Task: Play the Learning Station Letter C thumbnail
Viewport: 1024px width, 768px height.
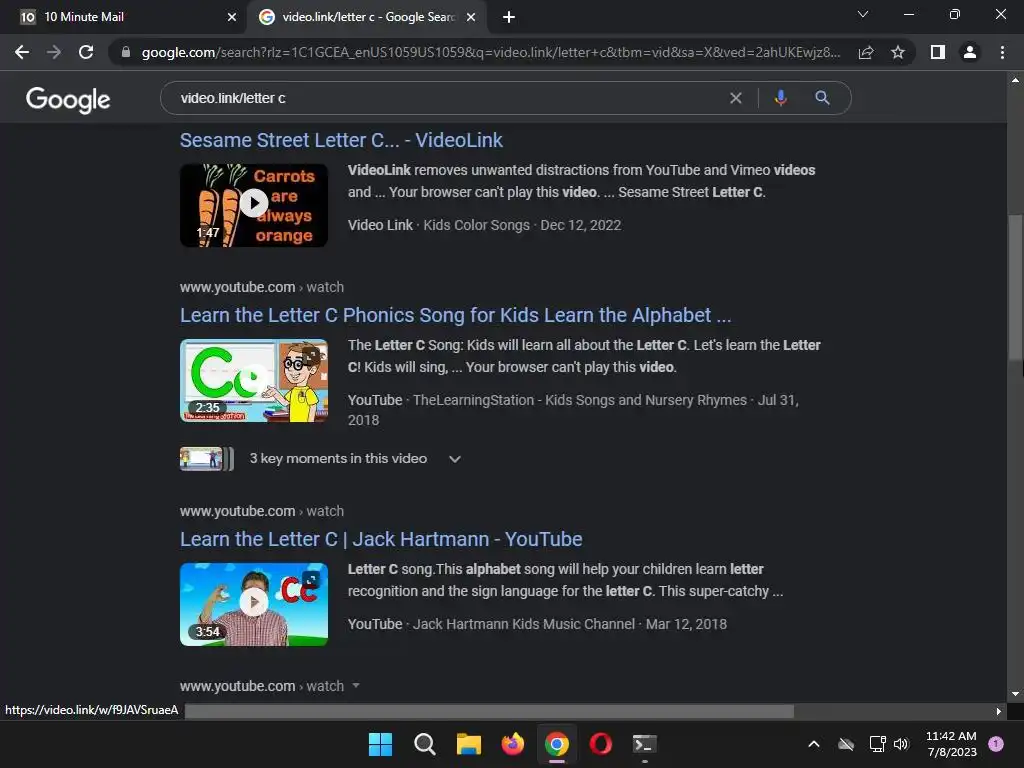Action: coord(254,380)
